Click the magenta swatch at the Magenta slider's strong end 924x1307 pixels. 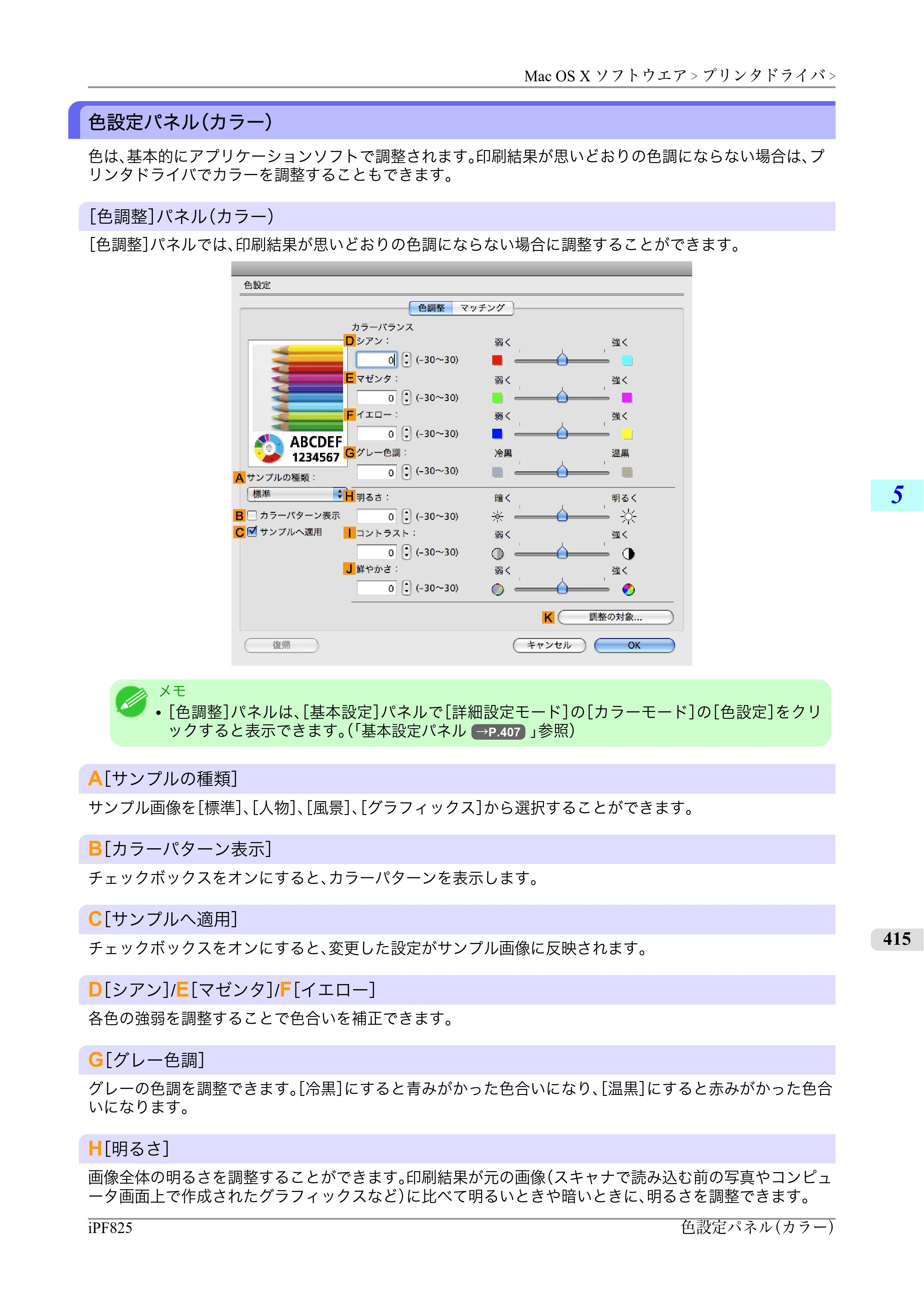coord(627,397)
